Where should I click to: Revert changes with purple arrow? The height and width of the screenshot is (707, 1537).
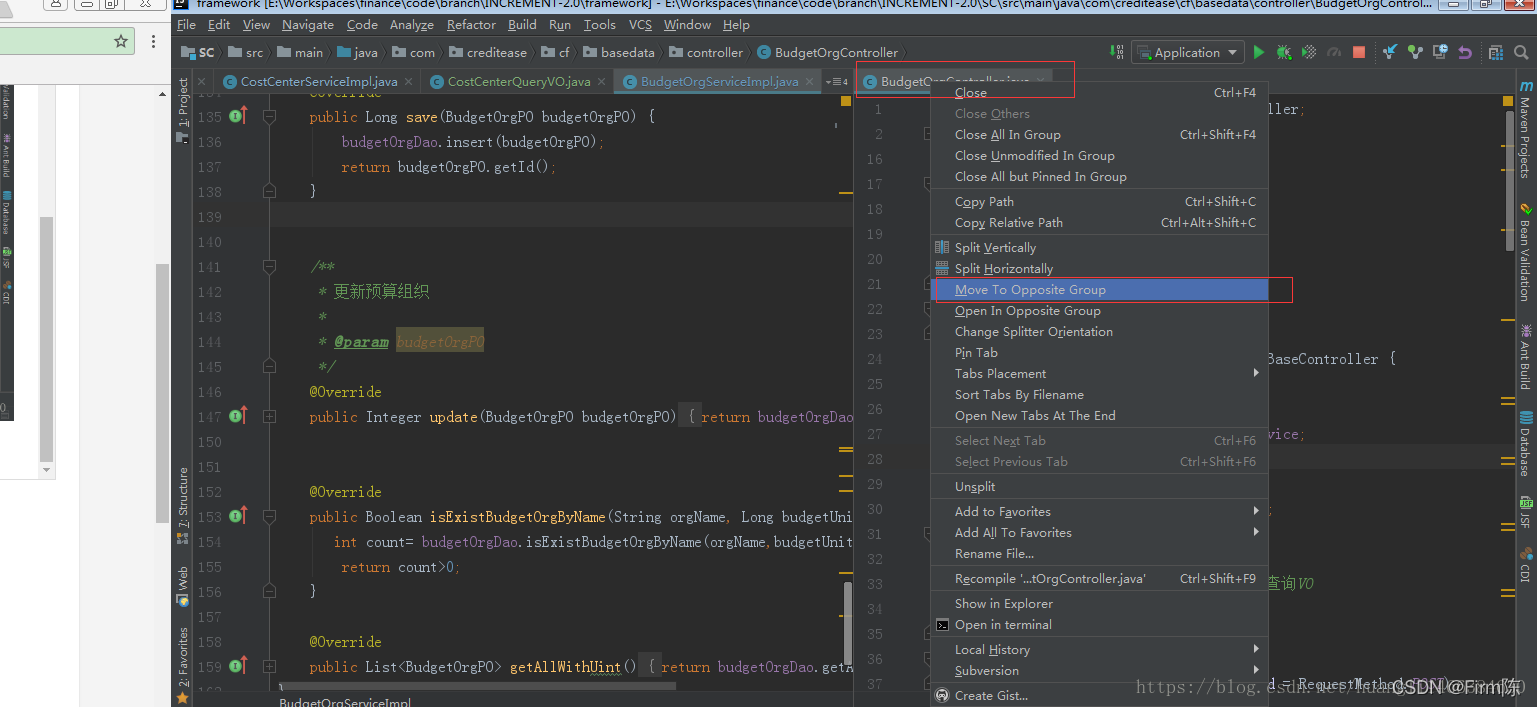[1465, 52]
